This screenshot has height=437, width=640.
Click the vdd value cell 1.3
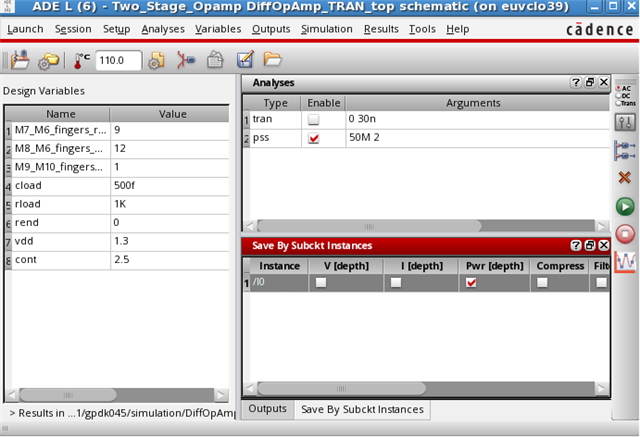172,241
